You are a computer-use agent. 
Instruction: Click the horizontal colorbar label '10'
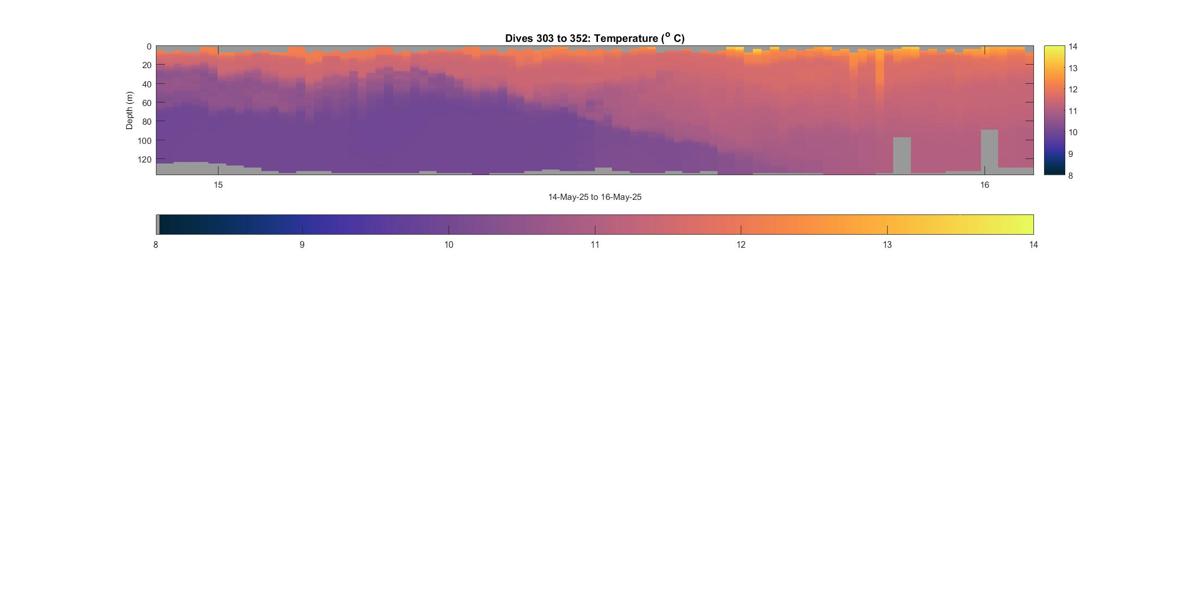point(449,245)
